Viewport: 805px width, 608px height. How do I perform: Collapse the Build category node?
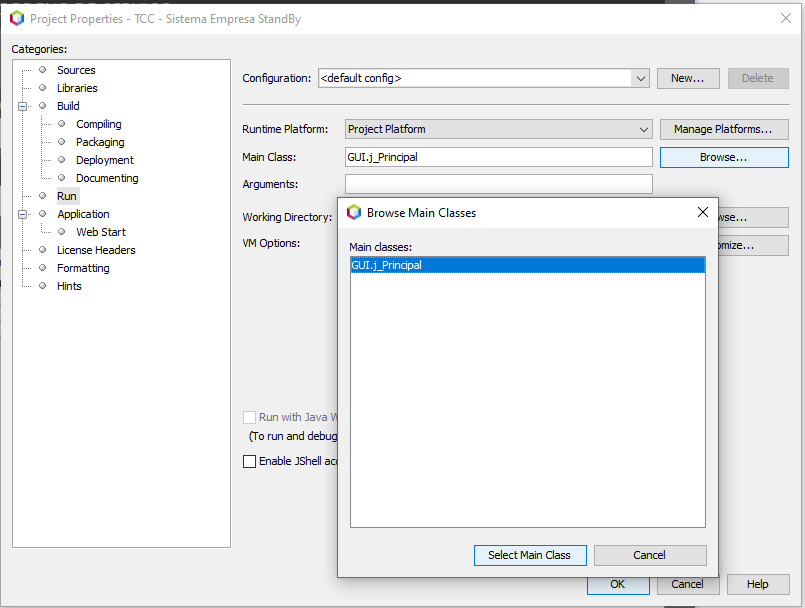23,106
